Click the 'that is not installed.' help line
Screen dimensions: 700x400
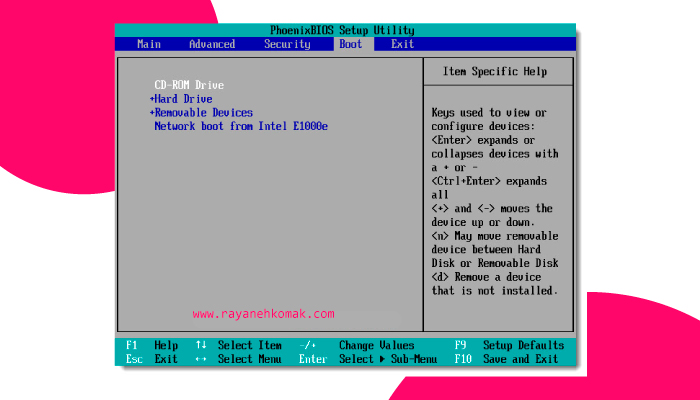click(495, 291)
